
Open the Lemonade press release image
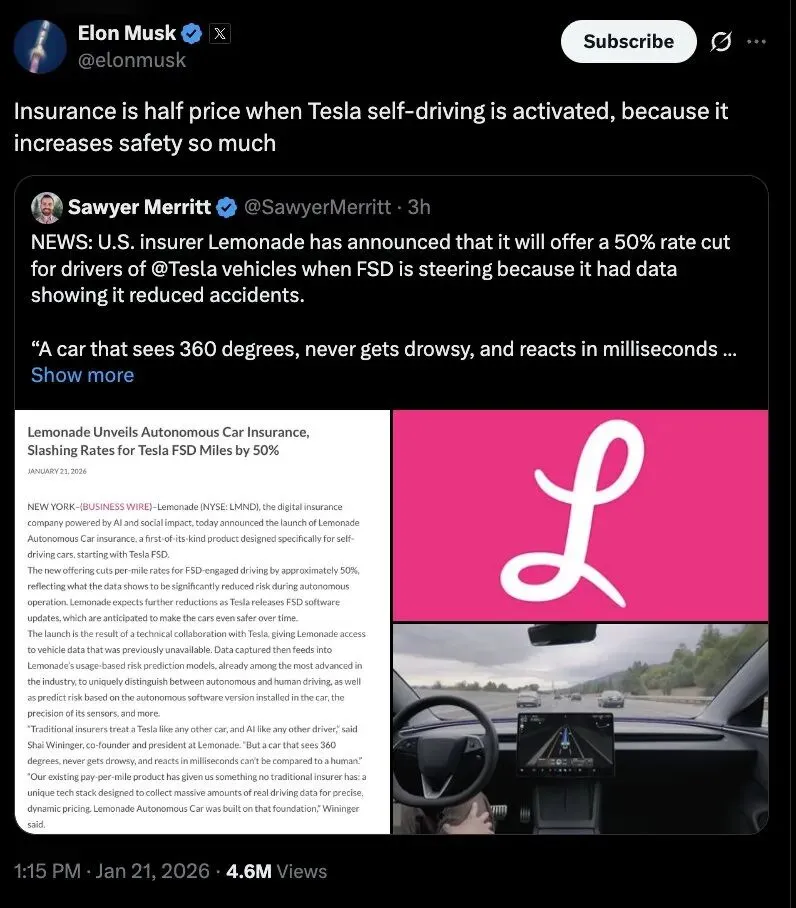click(x=202, y=622)
